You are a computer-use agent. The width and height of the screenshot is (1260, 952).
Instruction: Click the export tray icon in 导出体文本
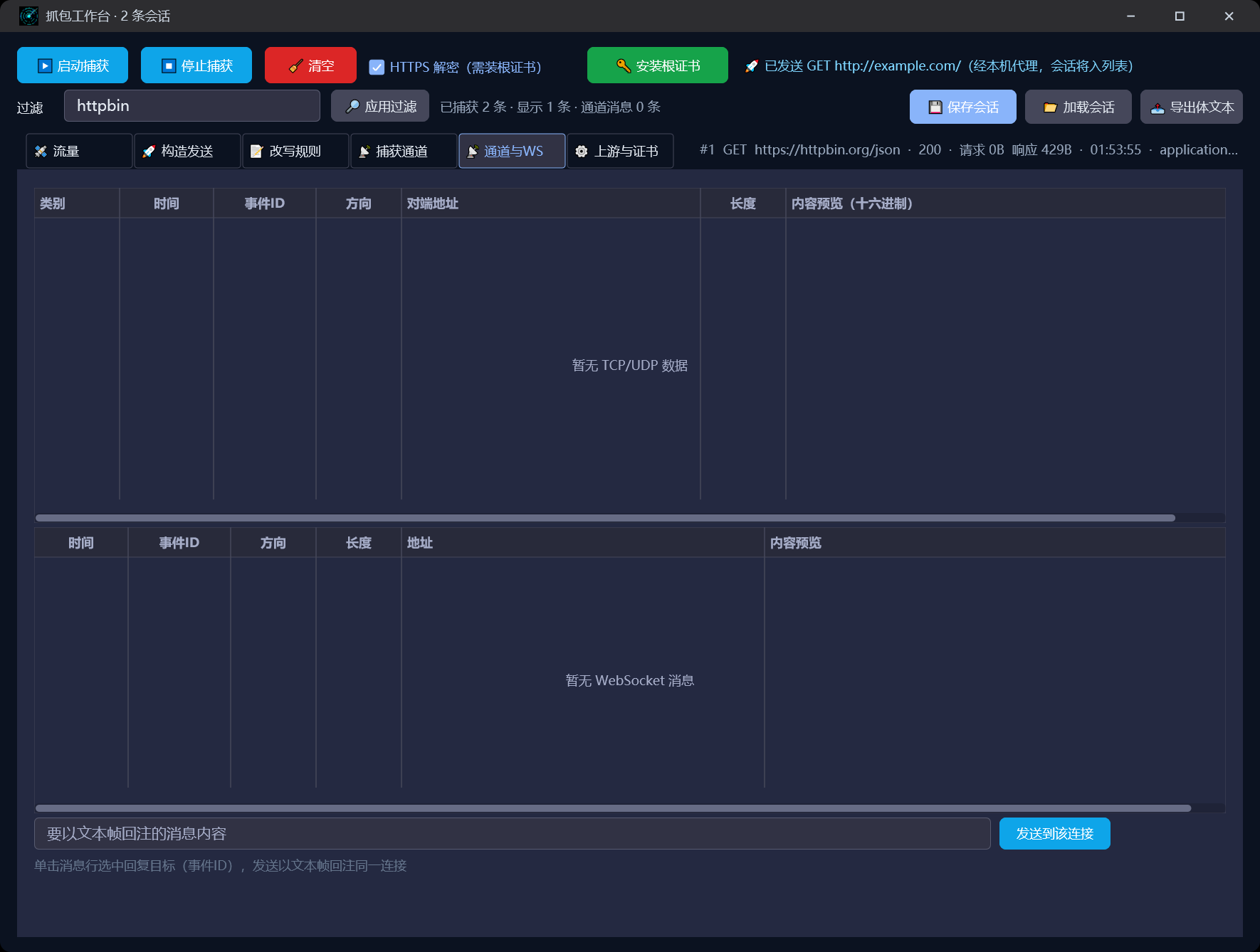[x=1157, y=107]
